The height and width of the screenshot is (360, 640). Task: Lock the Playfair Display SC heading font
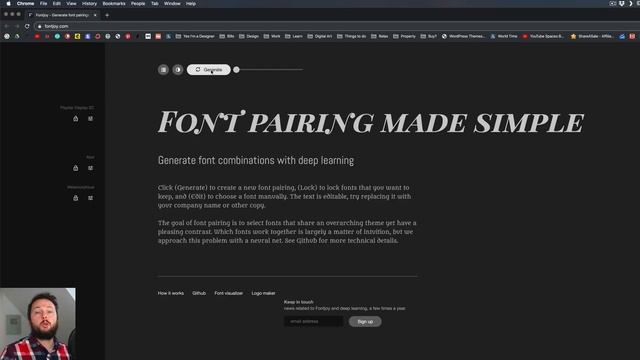[76, 119]
